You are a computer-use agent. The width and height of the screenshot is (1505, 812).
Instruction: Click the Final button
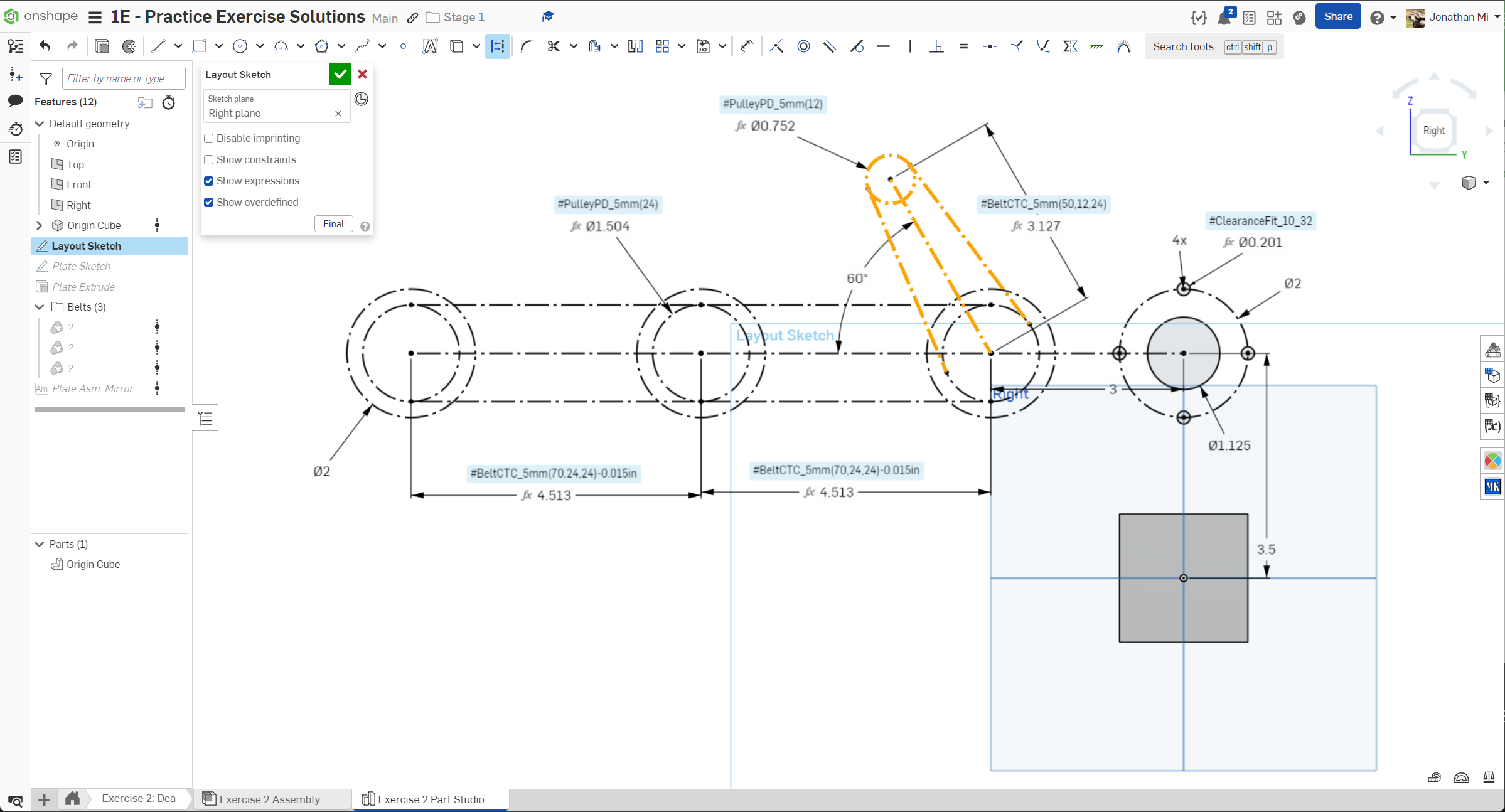tap(333, 224)
